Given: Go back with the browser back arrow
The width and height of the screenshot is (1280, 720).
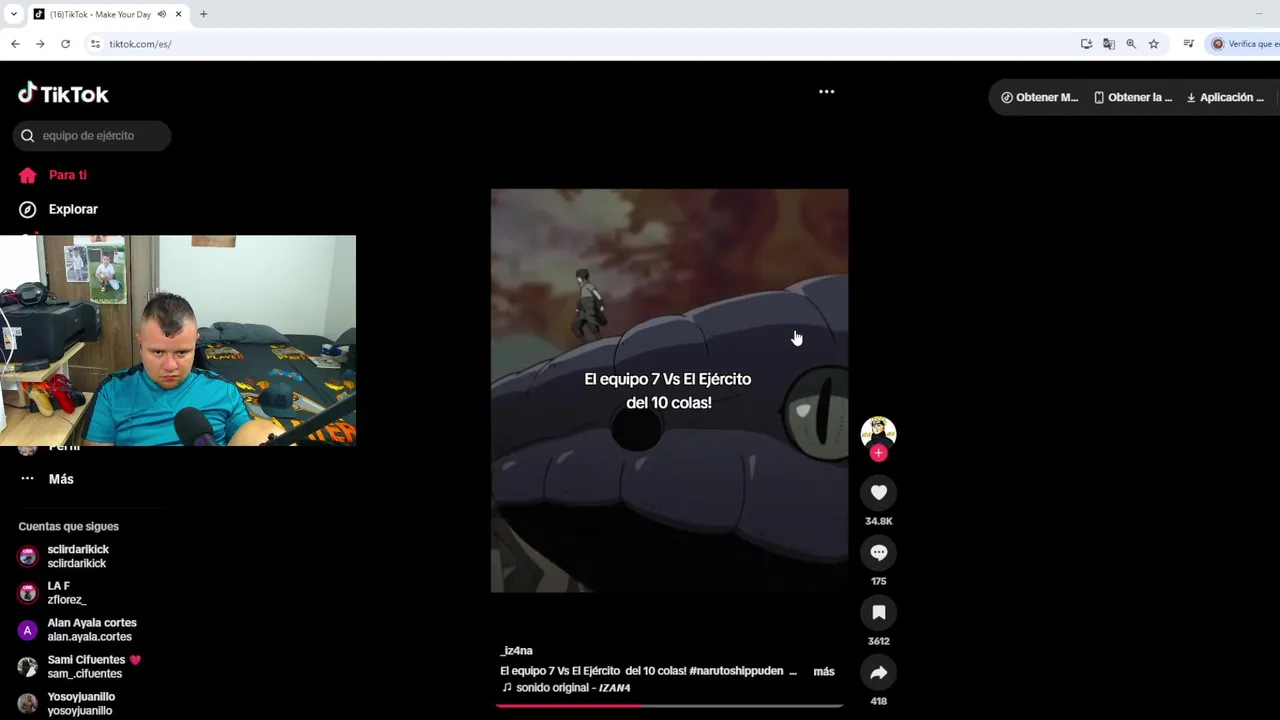Looking at the screenshot, I should click(x=15, y=44).
